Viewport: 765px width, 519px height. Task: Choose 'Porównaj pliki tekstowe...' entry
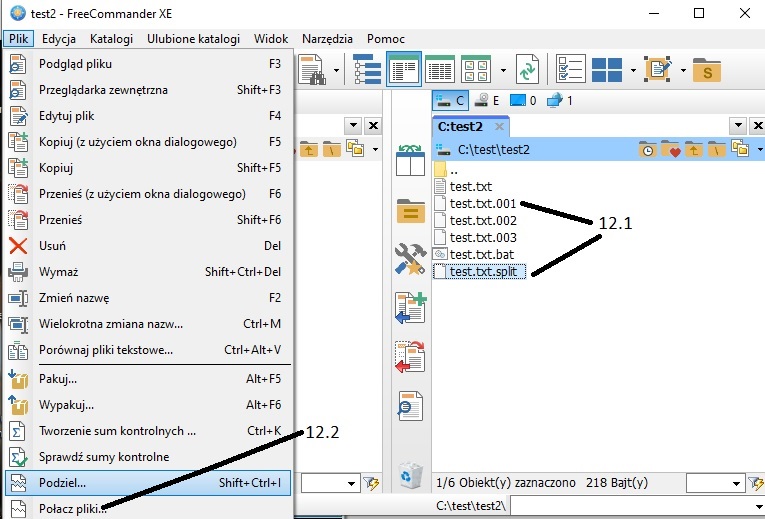pyautogui.click(x=148, y=350)
